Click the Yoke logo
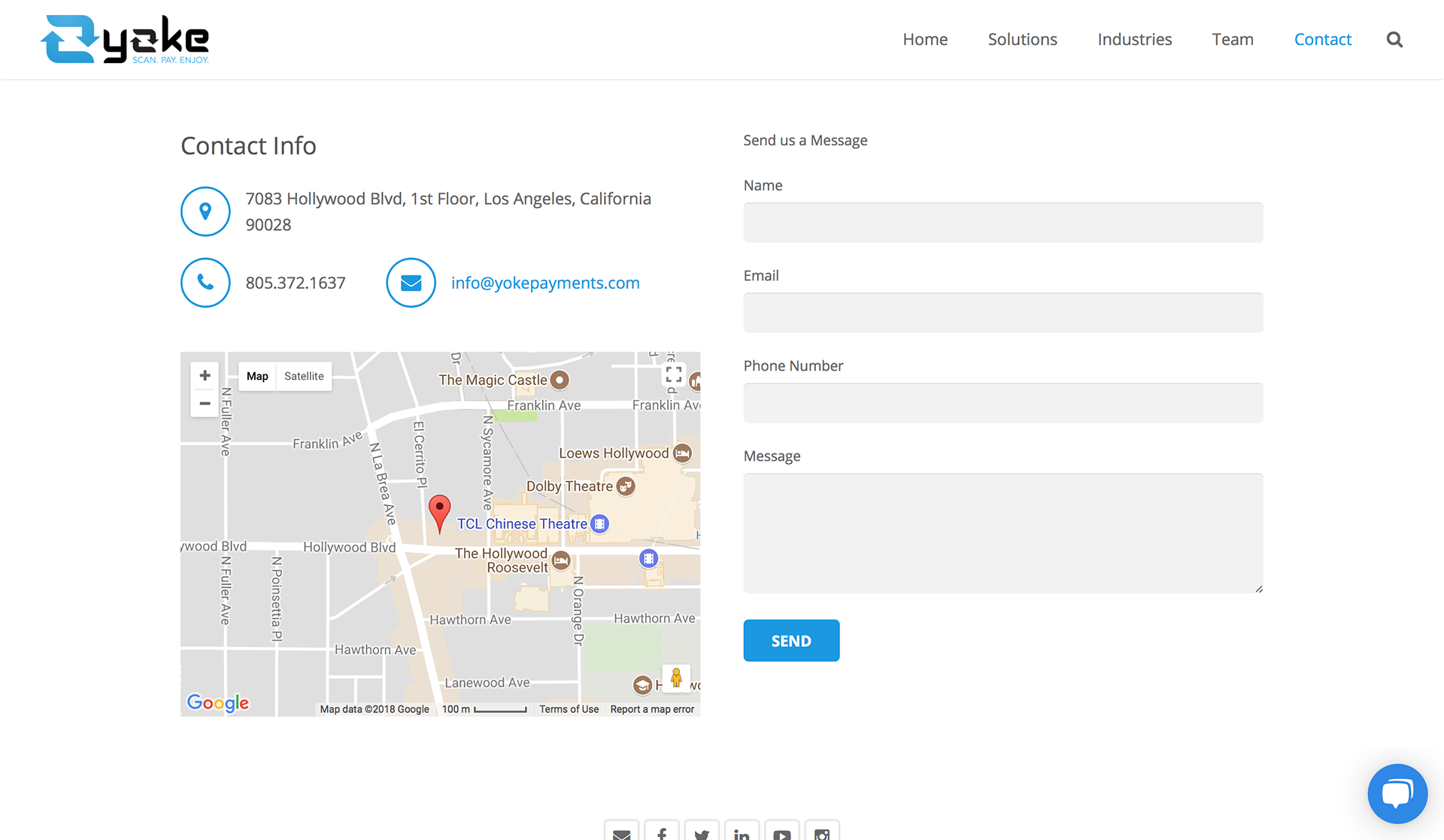This screenshot has width=1444, height=840. 125,40
